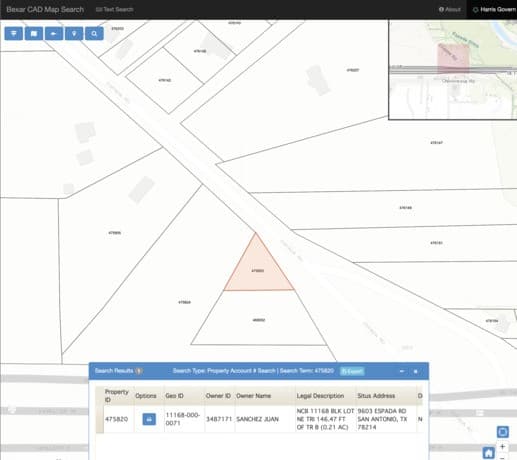Minimize the Search Results panel
Screen dimensions: 517x460
pyautogui.click(x=402, y=371)
